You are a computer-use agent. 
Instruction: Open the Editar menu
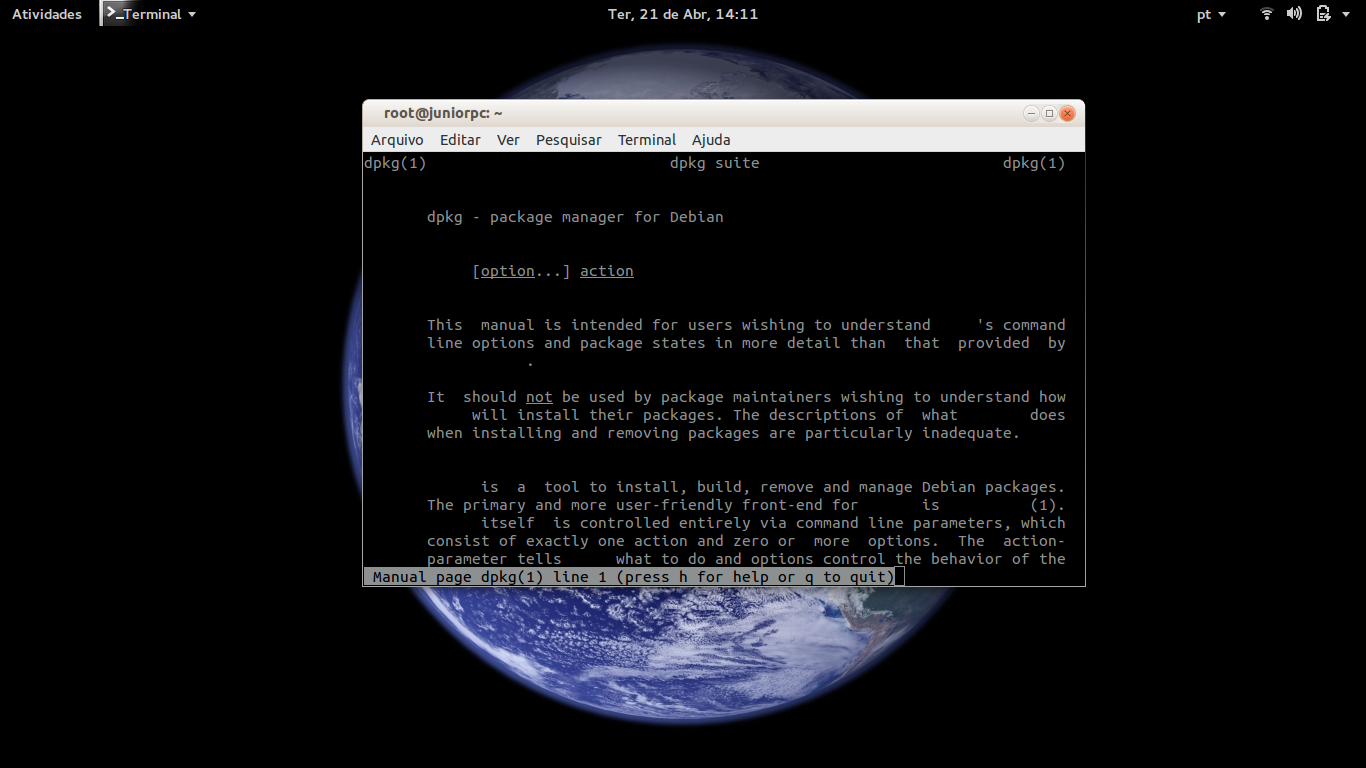pyautogui.click(x=460, y=140)
